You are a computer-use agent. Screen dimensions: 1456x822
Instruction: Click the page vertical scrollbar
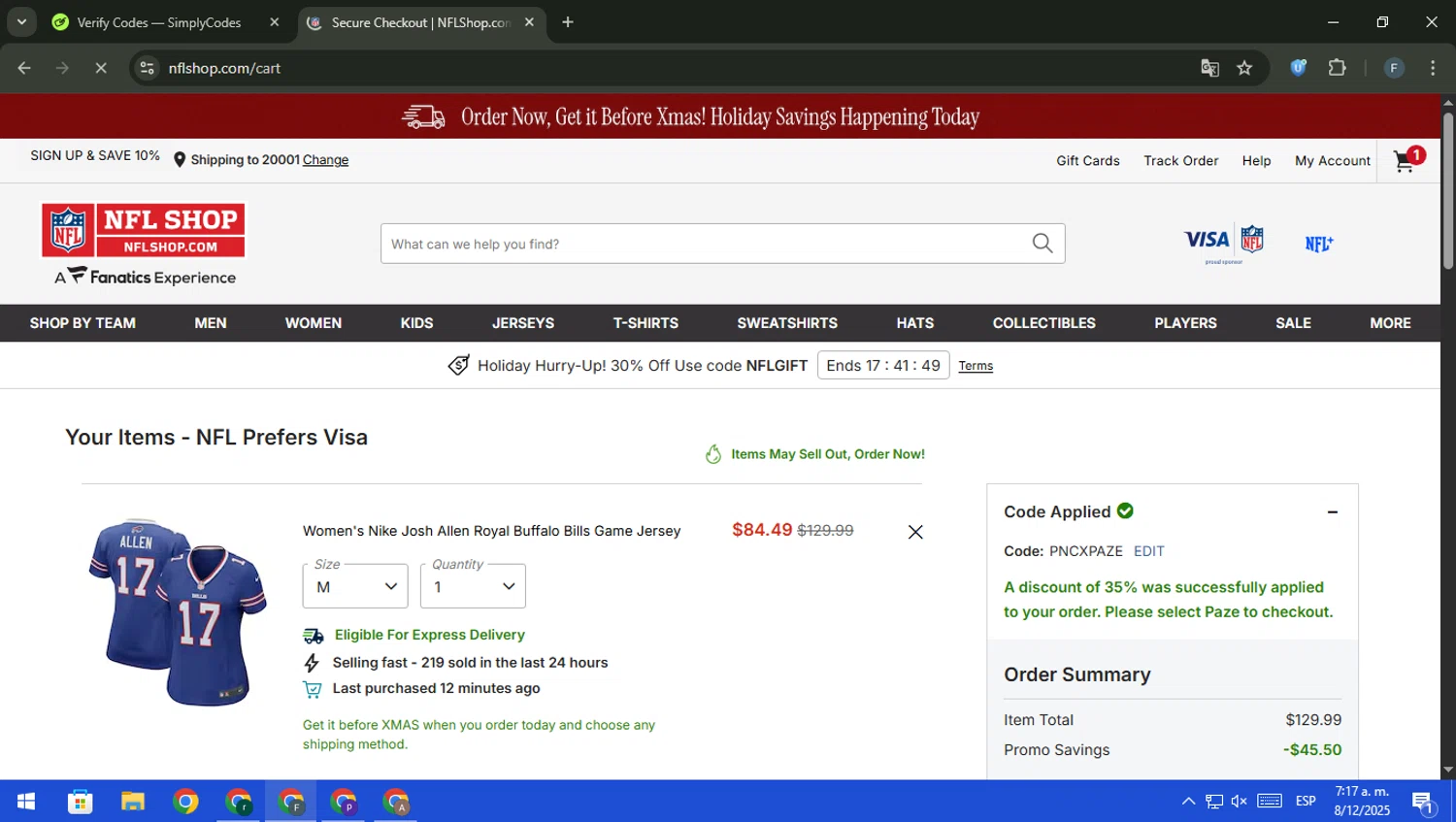(1448, 190)
